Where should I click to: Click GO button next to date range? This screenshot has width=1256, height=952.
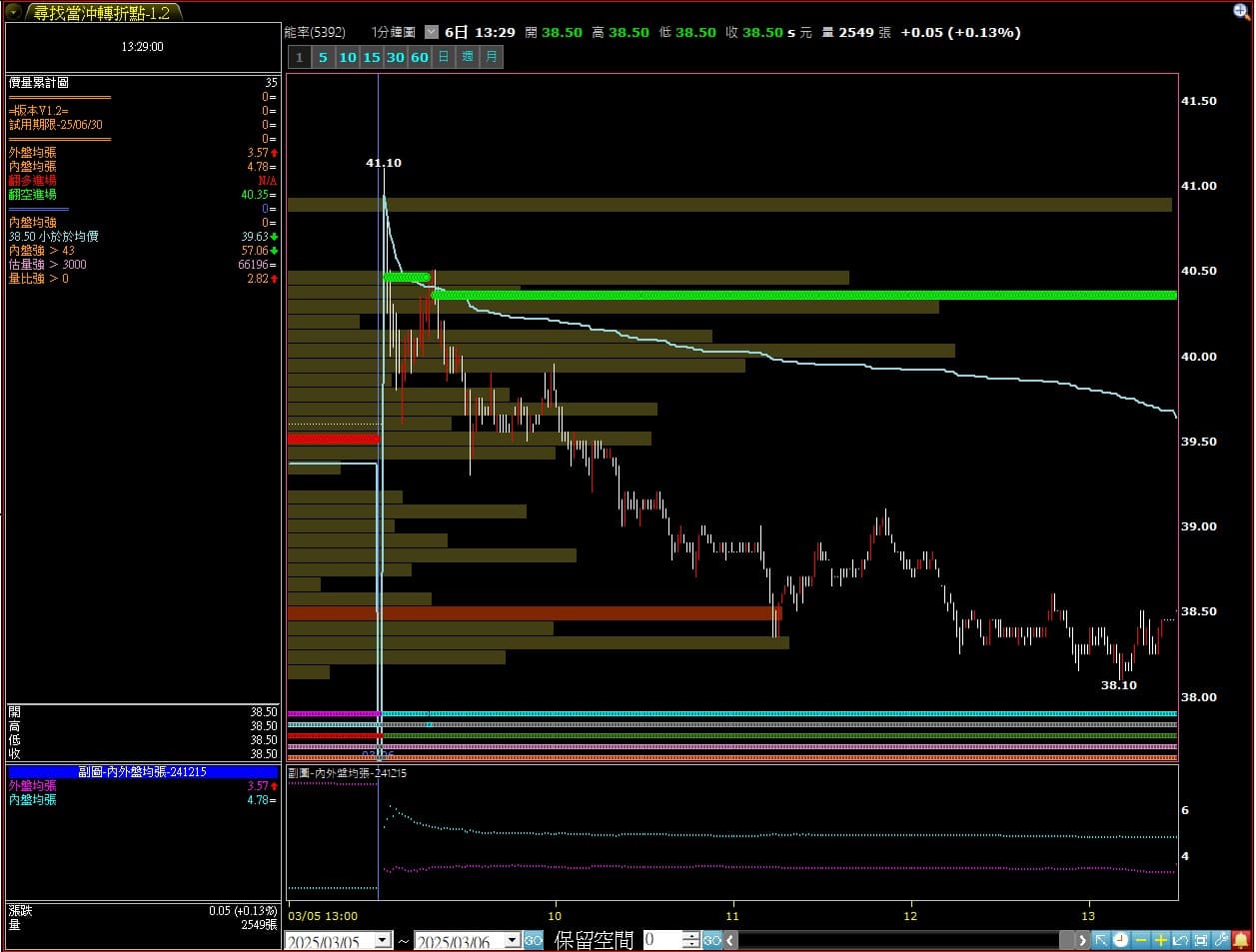(x=534, y=940)
